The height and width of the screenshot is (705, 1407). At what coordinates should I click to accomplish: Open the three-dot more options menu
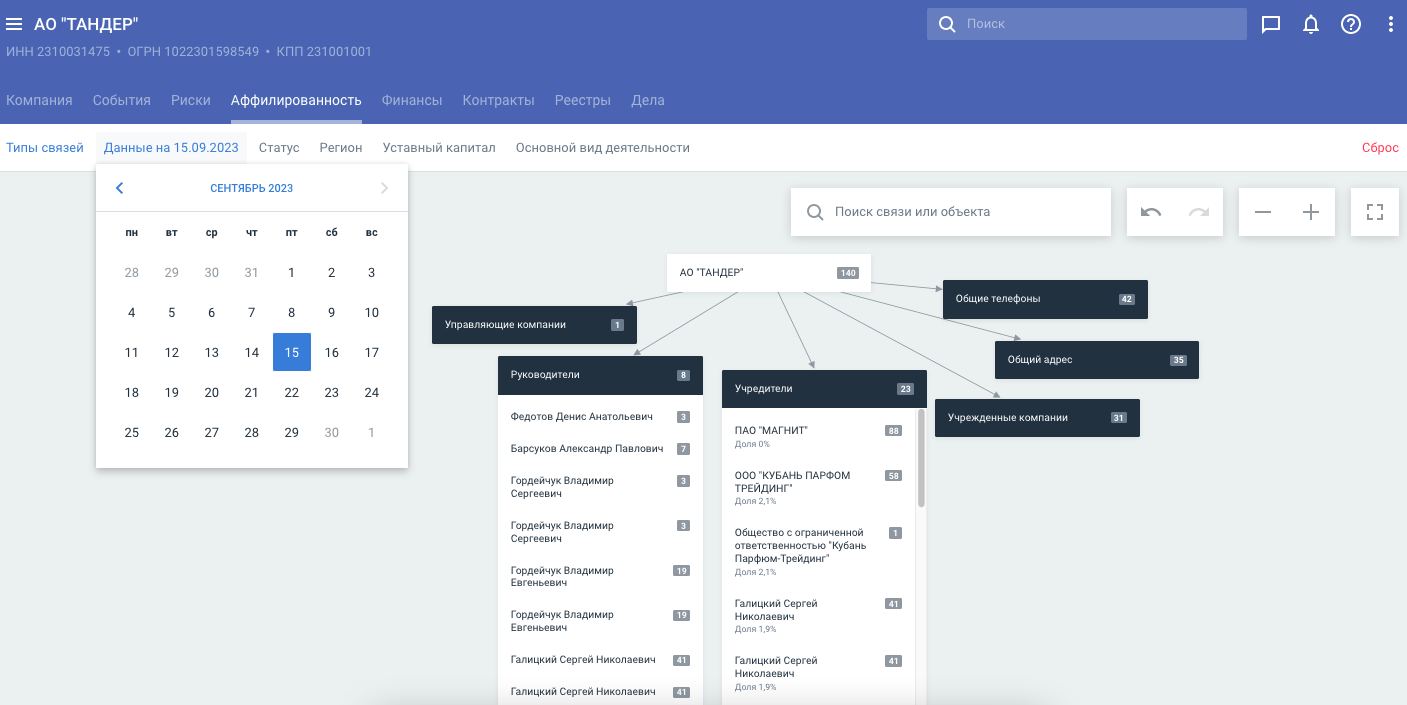[1391, 24]
